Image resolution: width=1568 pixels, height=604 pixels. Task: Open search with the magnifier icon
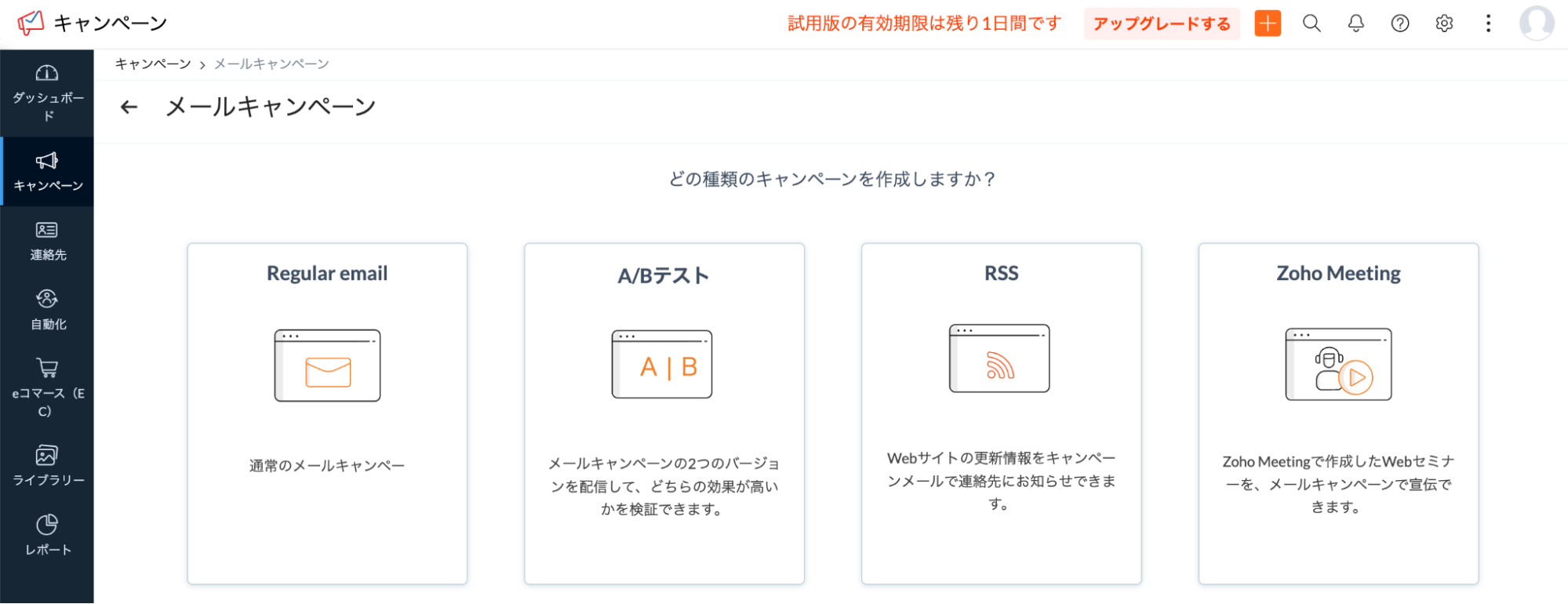pyautogui.click(x=1312, y=24)
